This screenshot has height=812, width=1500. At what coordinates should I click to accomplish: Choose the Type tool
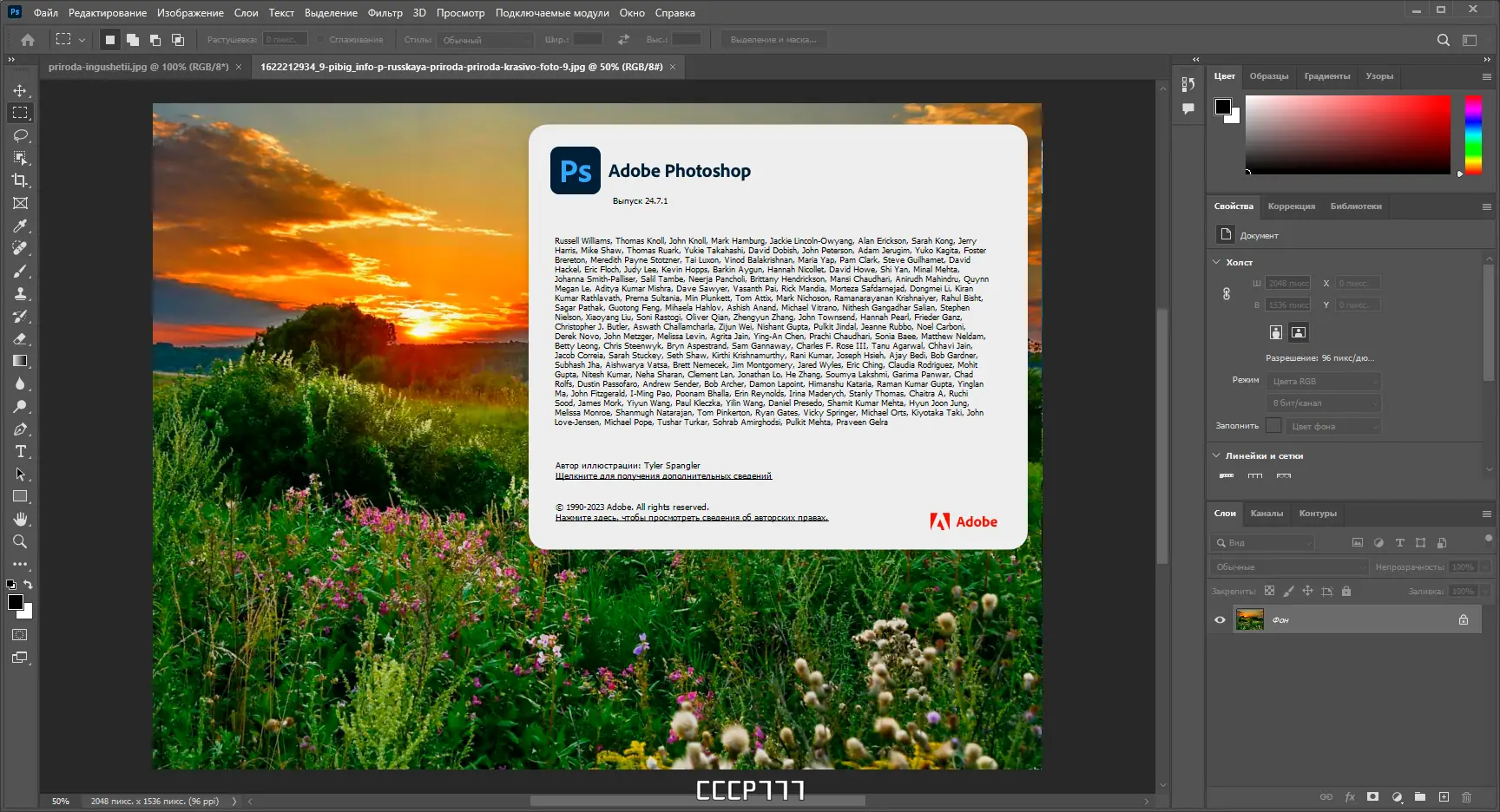[19, 451]
